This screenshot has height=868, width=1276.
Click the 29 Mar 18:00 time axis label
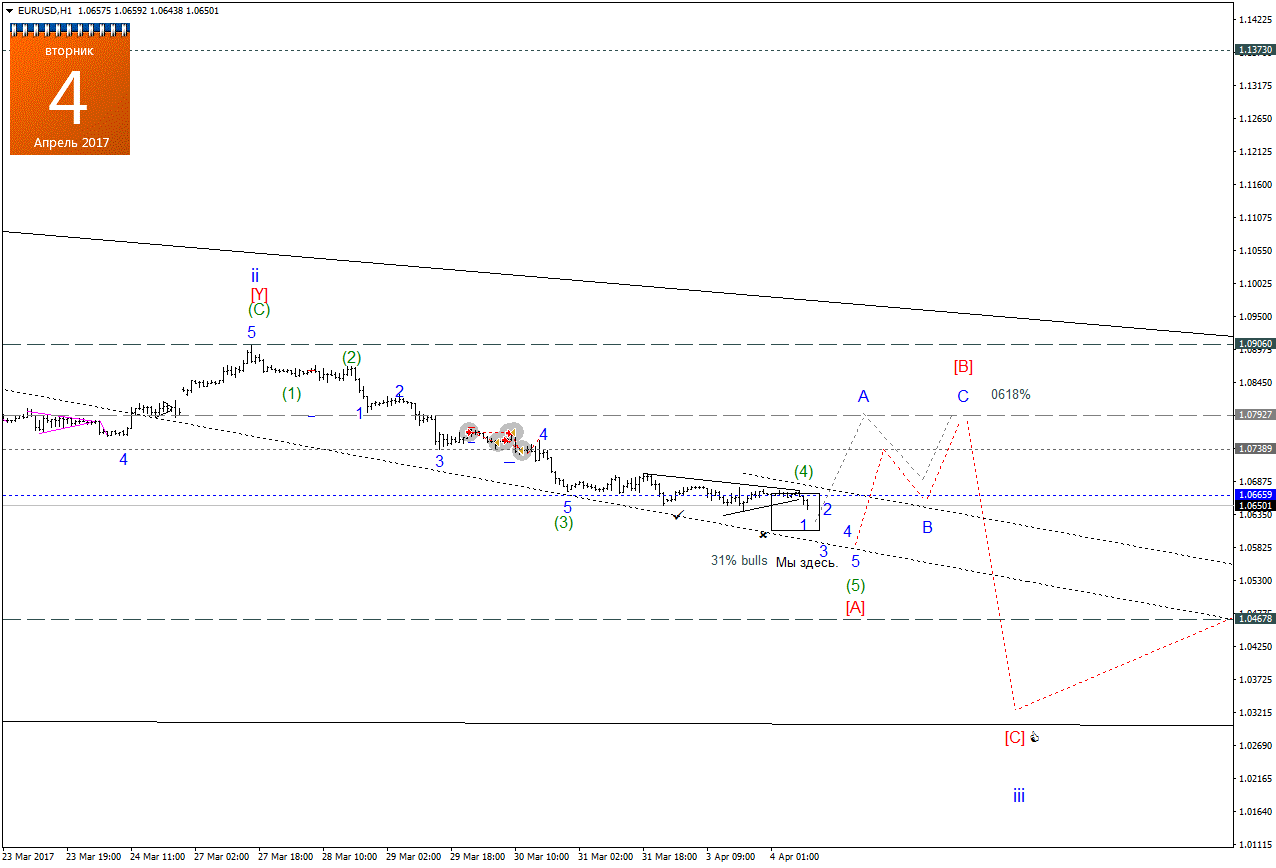[x=478, y=857]
